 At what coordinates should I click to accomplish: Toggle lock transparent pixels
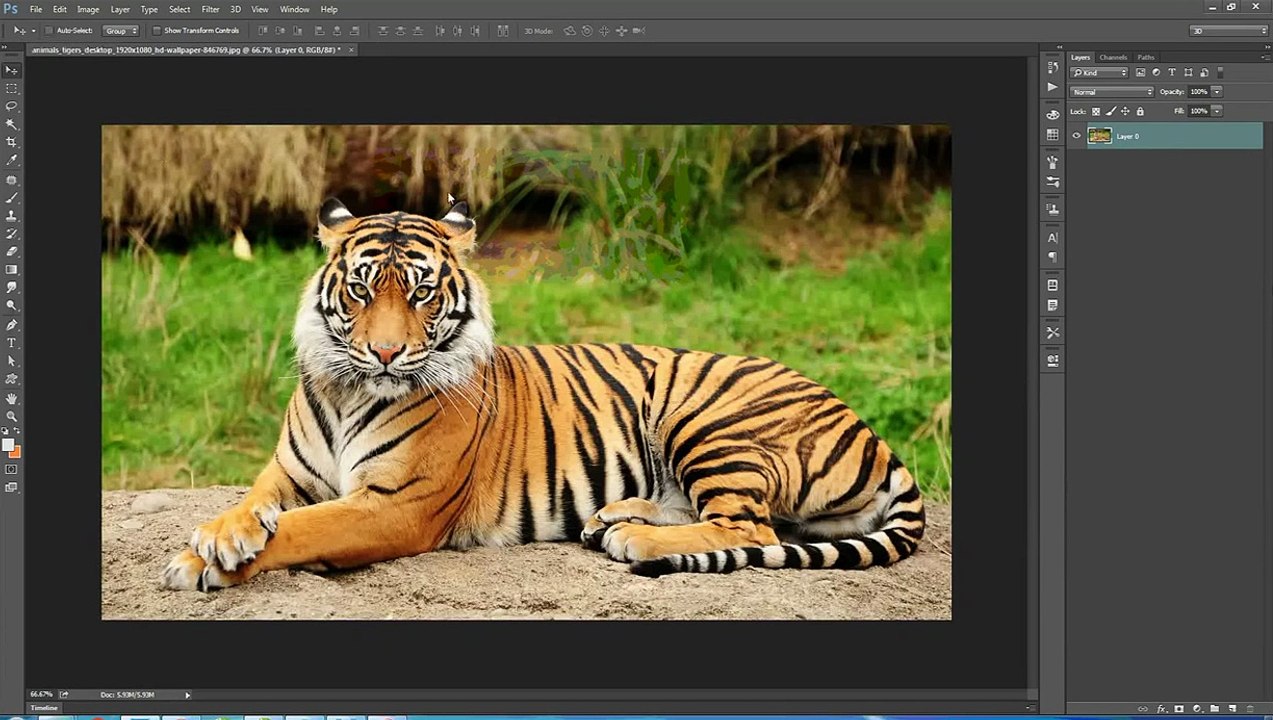pos(1096,111)
